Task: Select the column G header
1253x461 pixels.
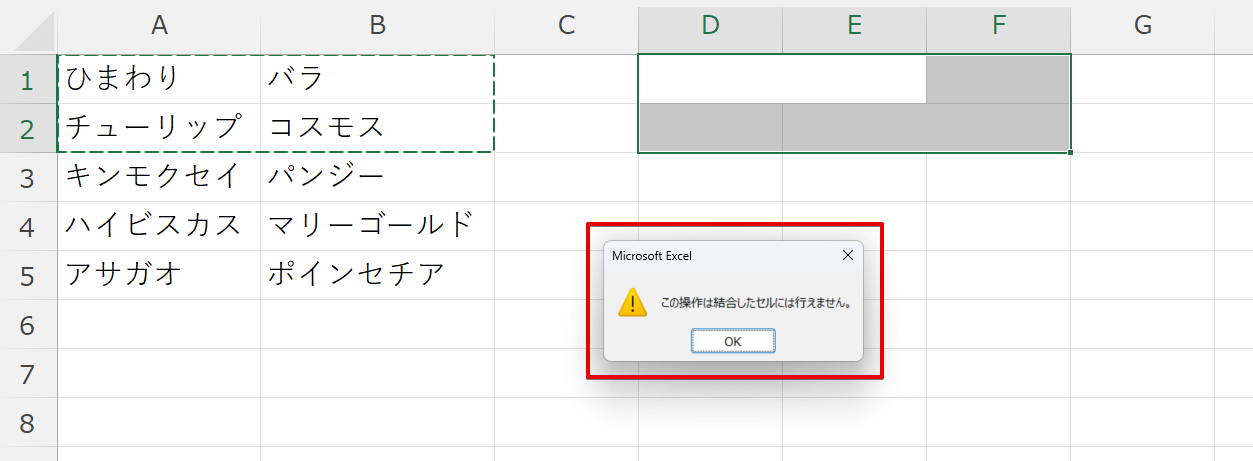Action: [x=1142, y=27]
